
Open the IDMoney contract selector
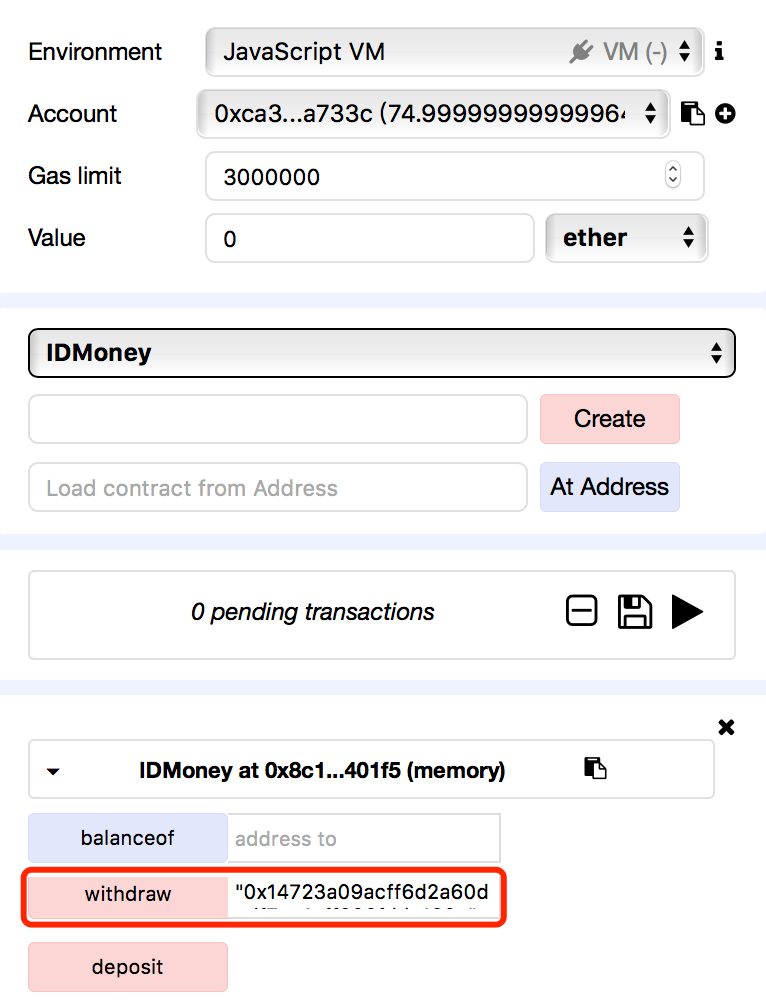coord(382,353)
